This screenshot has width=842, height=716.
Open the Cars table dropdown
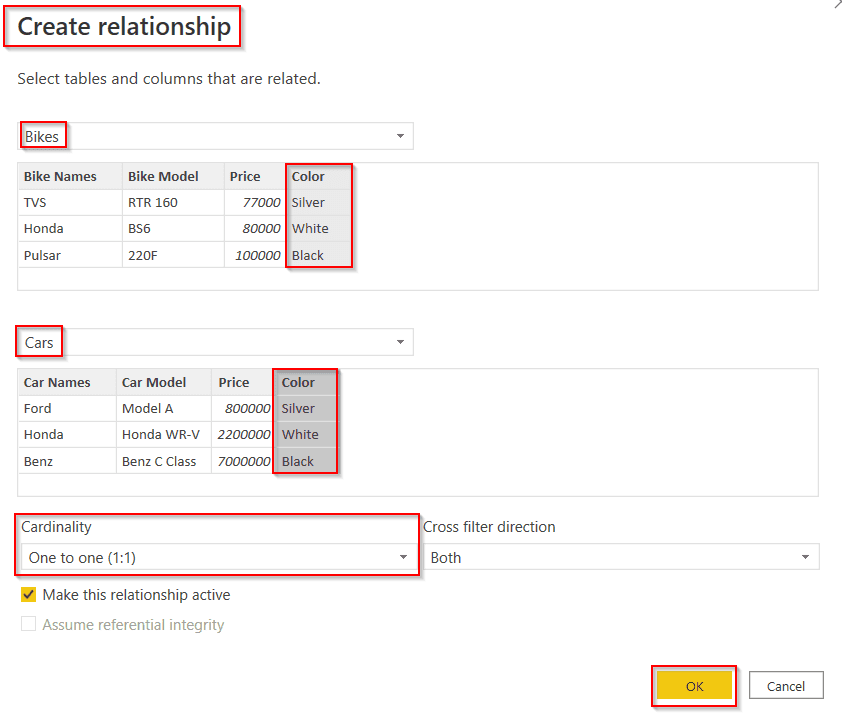click(x=215, y=342)
